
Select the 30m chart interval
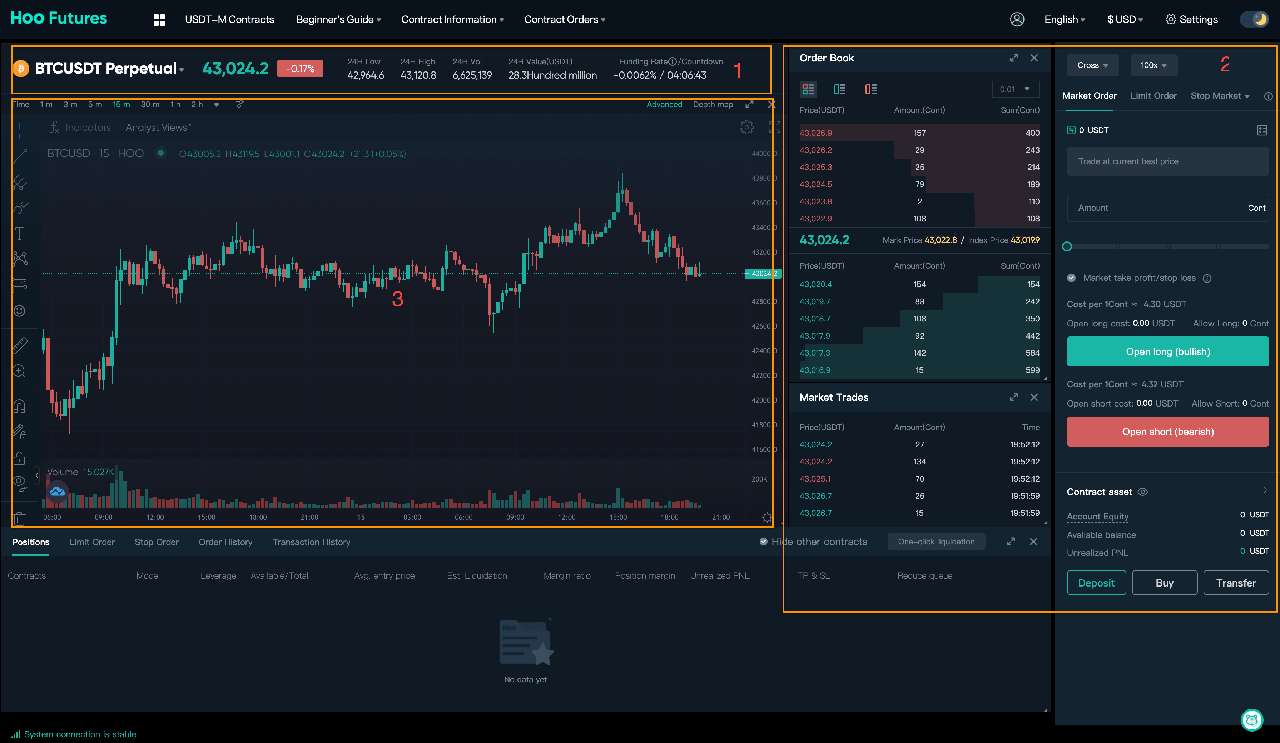tap(150, 104)
